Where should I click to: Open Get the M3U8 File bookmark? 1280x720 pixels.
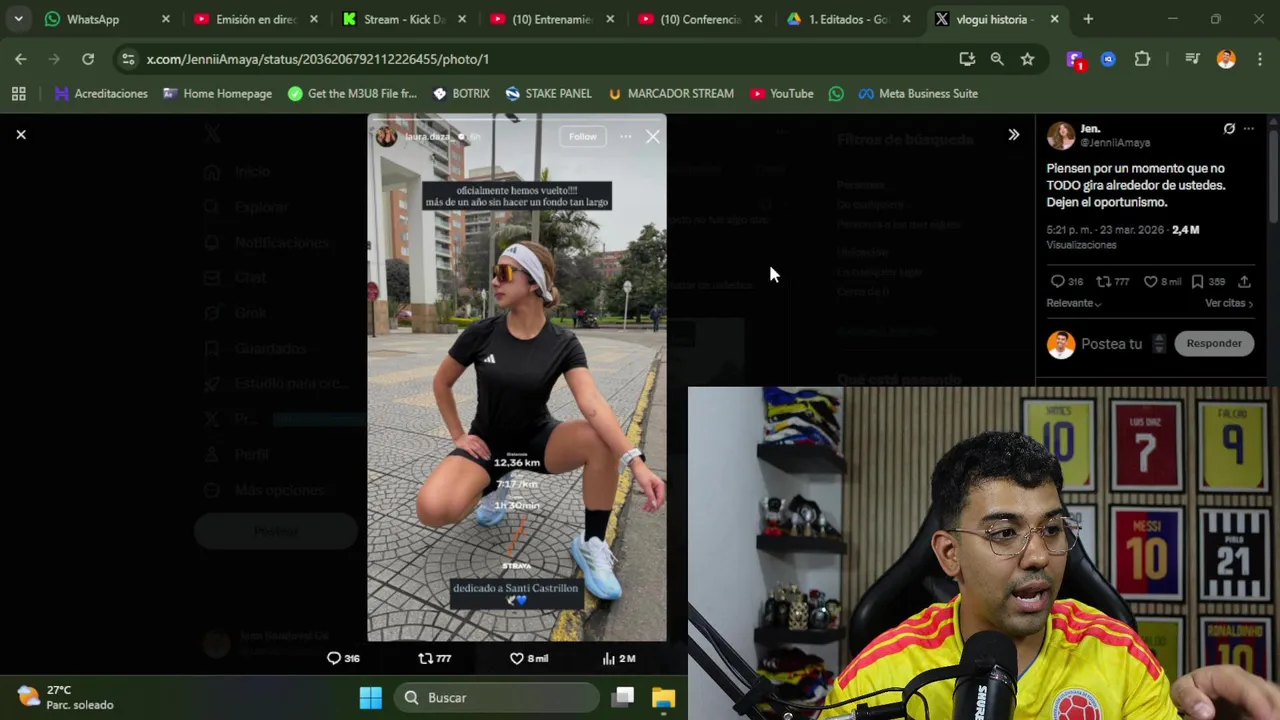352,93
